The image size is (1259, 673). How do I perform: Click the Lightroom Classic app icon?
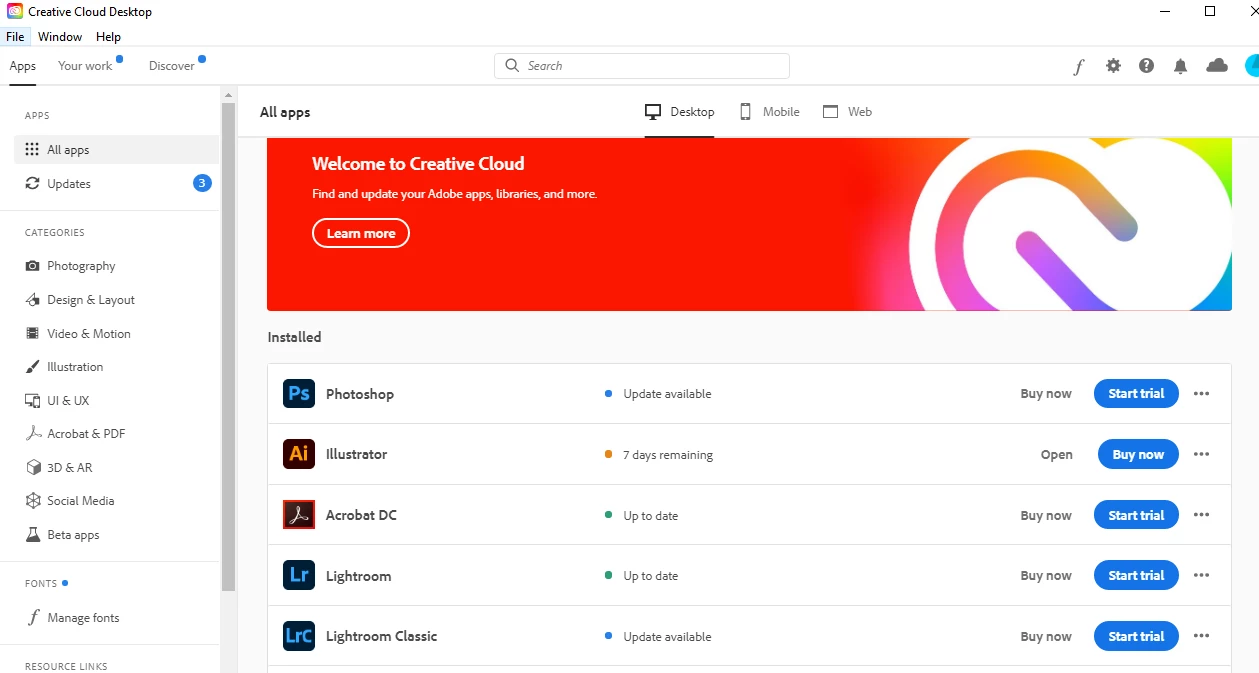pyautogui.click(x=299, y=636)
